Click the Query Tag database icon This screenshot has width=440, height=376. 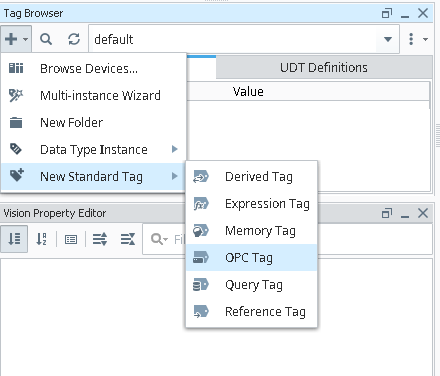pos(201,285)
